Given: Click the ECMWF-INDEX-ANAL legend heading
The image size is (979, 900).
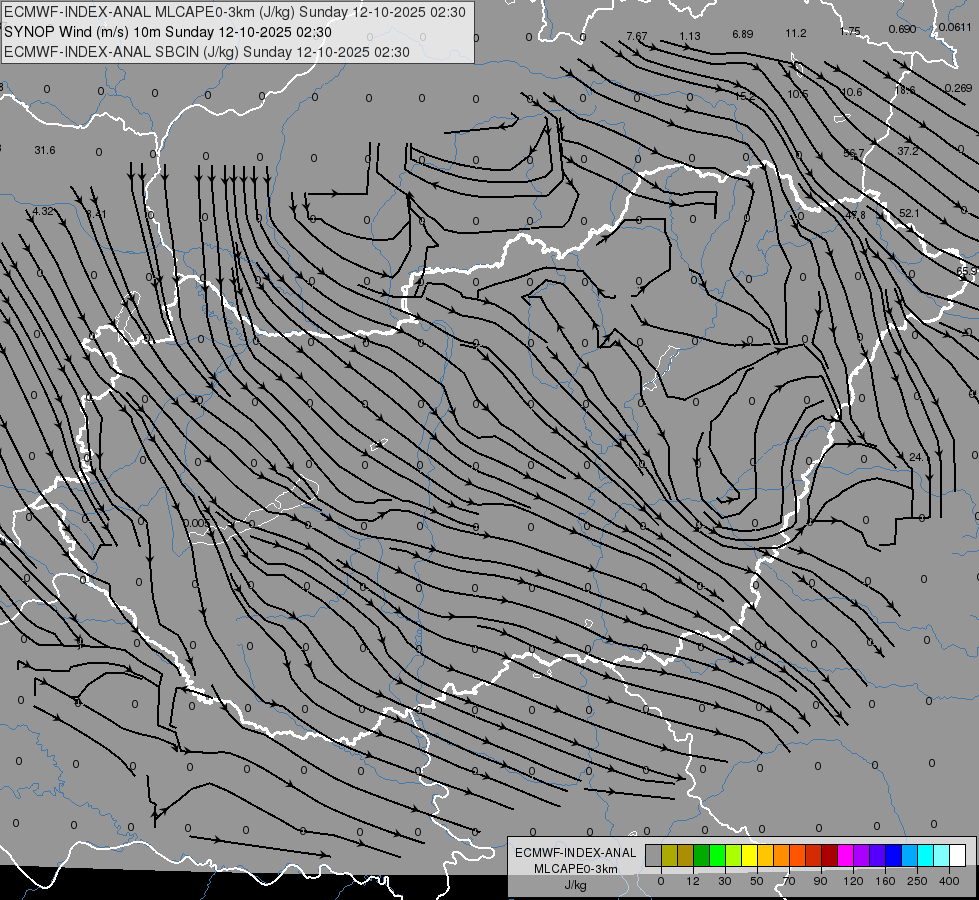Looking at the screenshot, I should tap(576, 853).
